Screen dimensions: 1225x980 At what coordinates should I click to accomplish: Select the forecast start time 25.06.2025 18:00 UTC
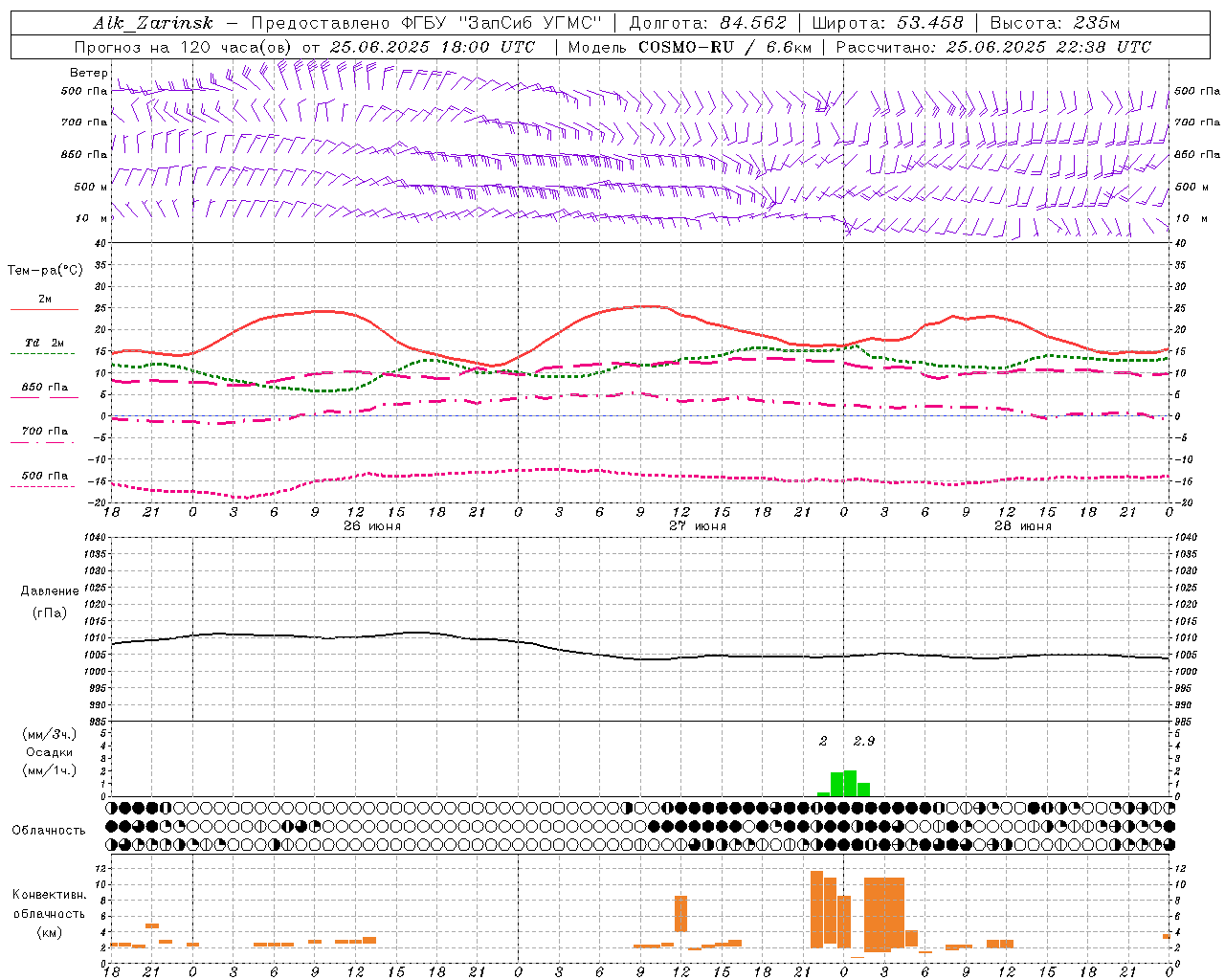pyautogui.click(x=433, y=47)
